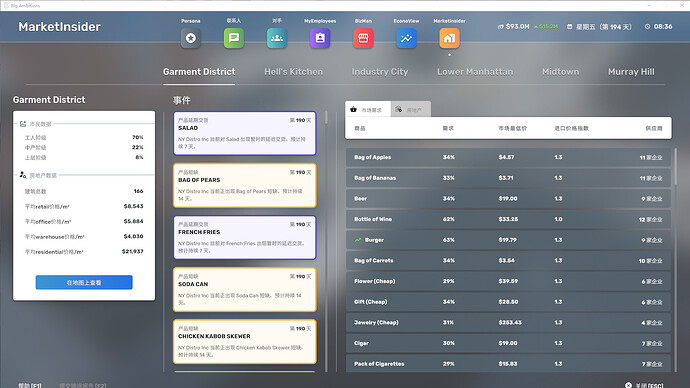Open the BizMan red store icon

point(363,38)
